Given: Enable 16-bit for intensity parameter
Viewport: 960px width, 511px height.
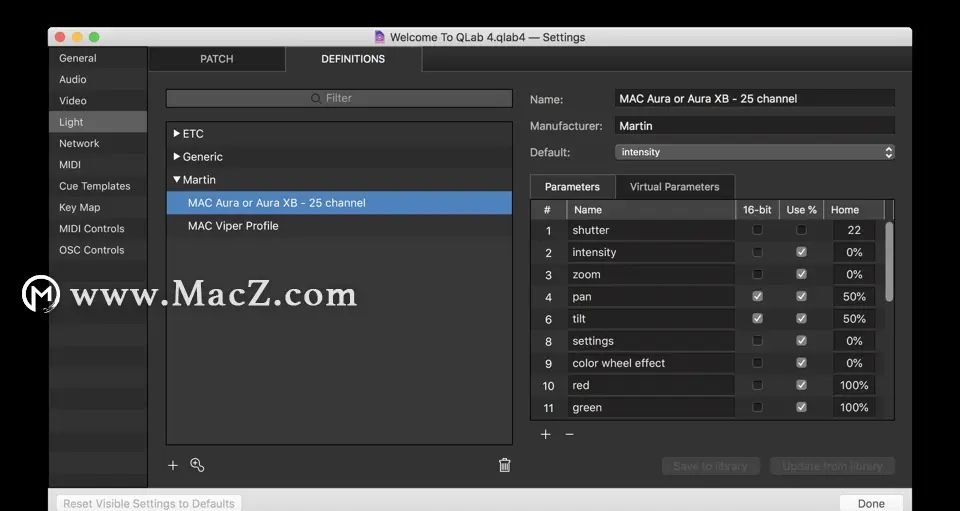Looking at the screenshot, I should (x=757, y=252).
